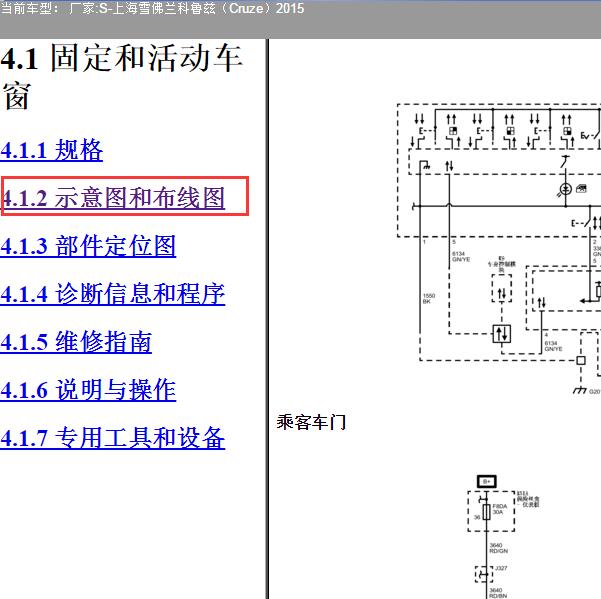
Task: Open 4.1.3 部件定位图 link
Action: (x=88, y=246)
